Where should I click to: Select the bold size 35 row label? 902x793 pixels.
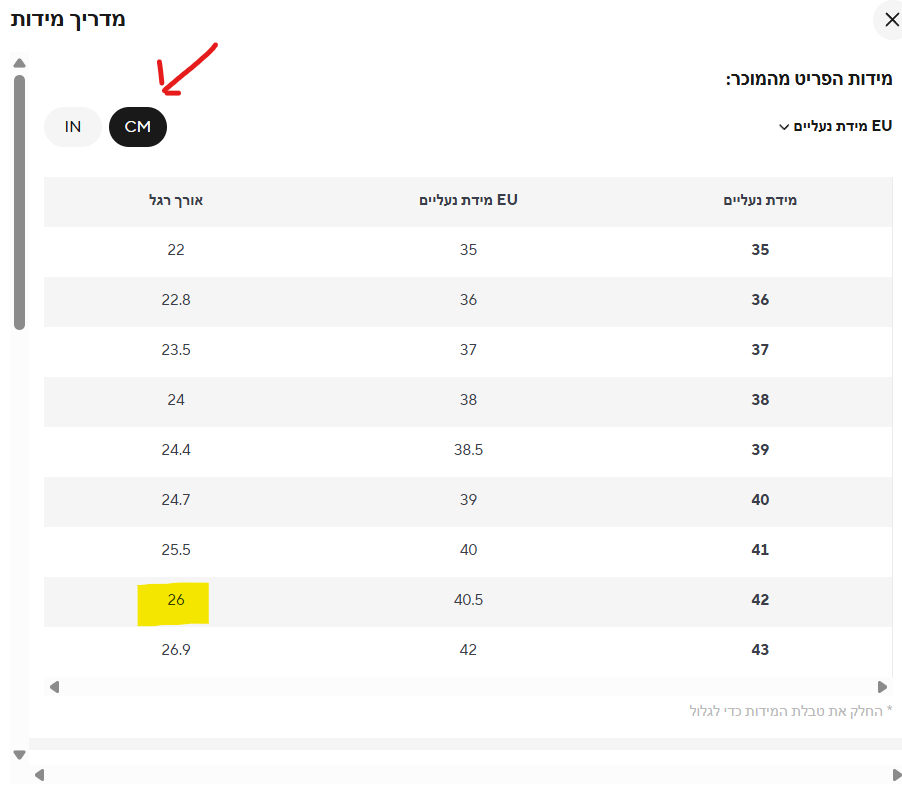pos(760,250)
